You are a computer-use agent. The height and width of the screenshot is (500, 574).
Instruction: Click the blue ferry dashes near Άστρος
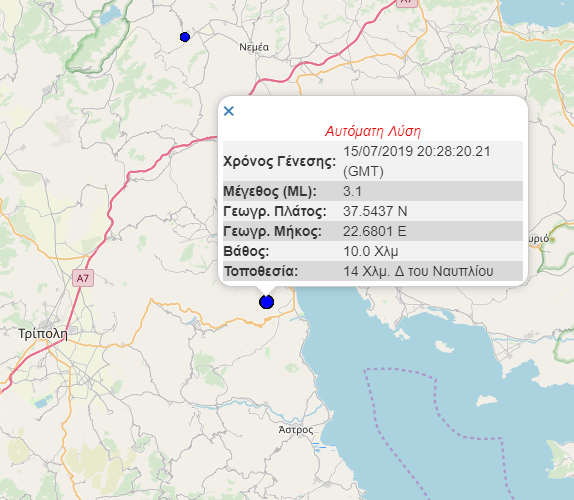[x=324, y=446]
